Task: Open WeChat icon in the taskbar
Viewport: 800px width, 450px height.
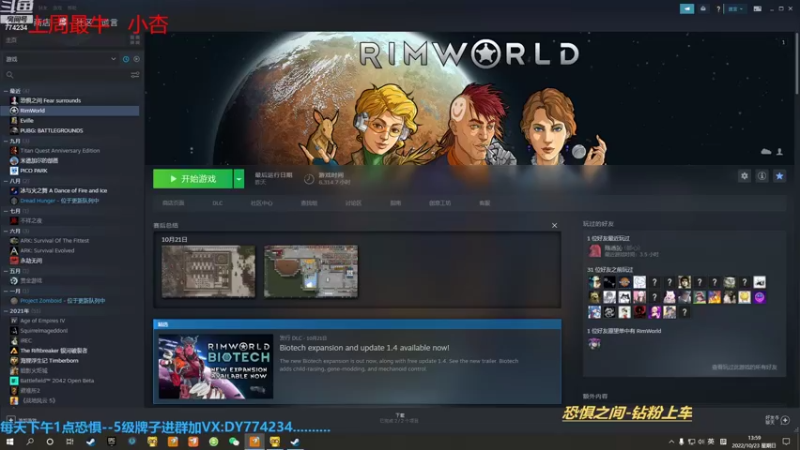Action: [x=234, y=441]
